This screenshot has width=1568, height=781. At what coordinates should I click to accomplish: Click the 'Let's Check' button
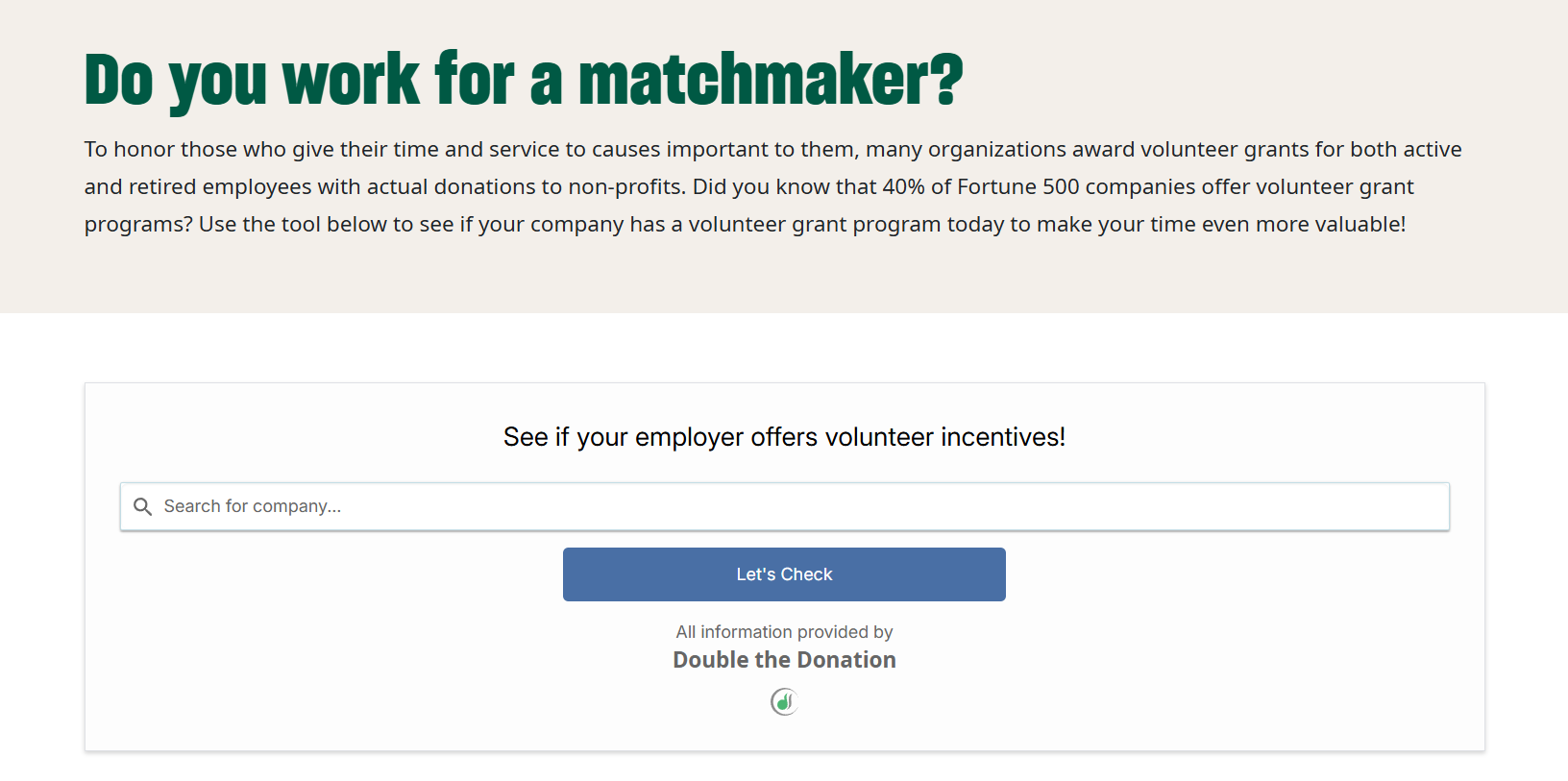[x=784, y=574]
